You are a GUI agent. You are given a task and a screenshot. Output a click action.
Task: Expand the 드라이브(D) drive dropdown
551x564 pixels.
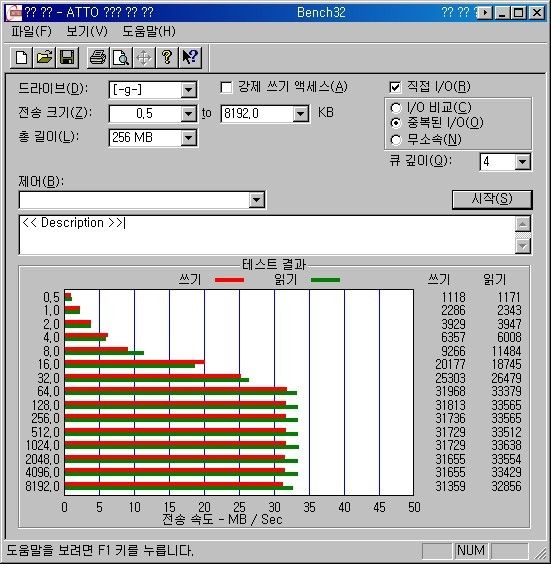pos(189,90)
